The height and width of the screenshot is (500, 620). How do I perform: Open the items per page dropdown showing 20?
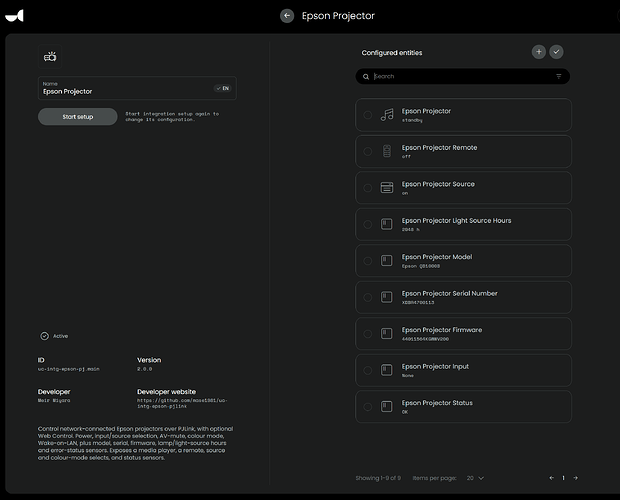click(x=475, y=478)
